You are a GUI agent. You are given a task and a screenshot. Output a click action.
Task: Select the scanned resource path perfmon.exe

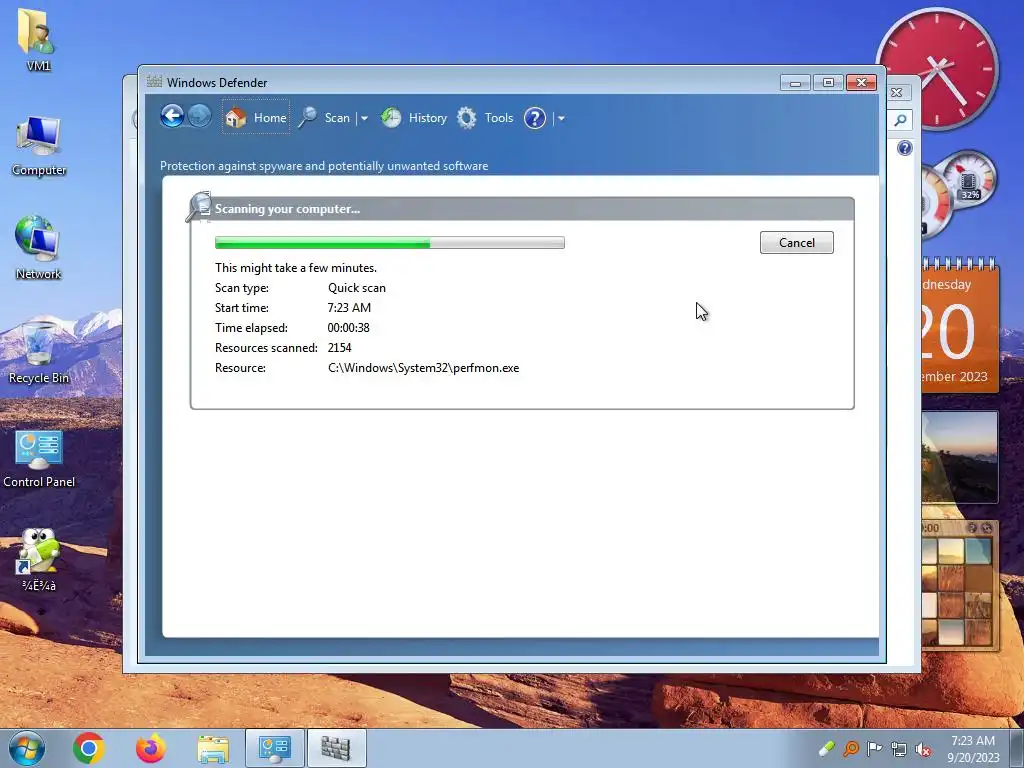[423, 368]
